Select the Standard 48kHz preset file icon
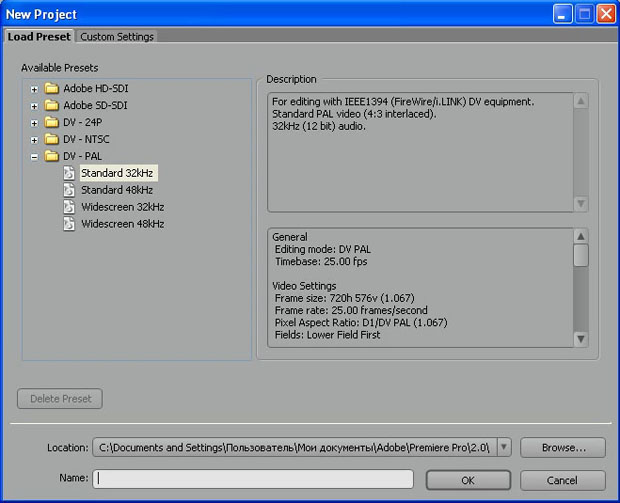 coord(69,190)
